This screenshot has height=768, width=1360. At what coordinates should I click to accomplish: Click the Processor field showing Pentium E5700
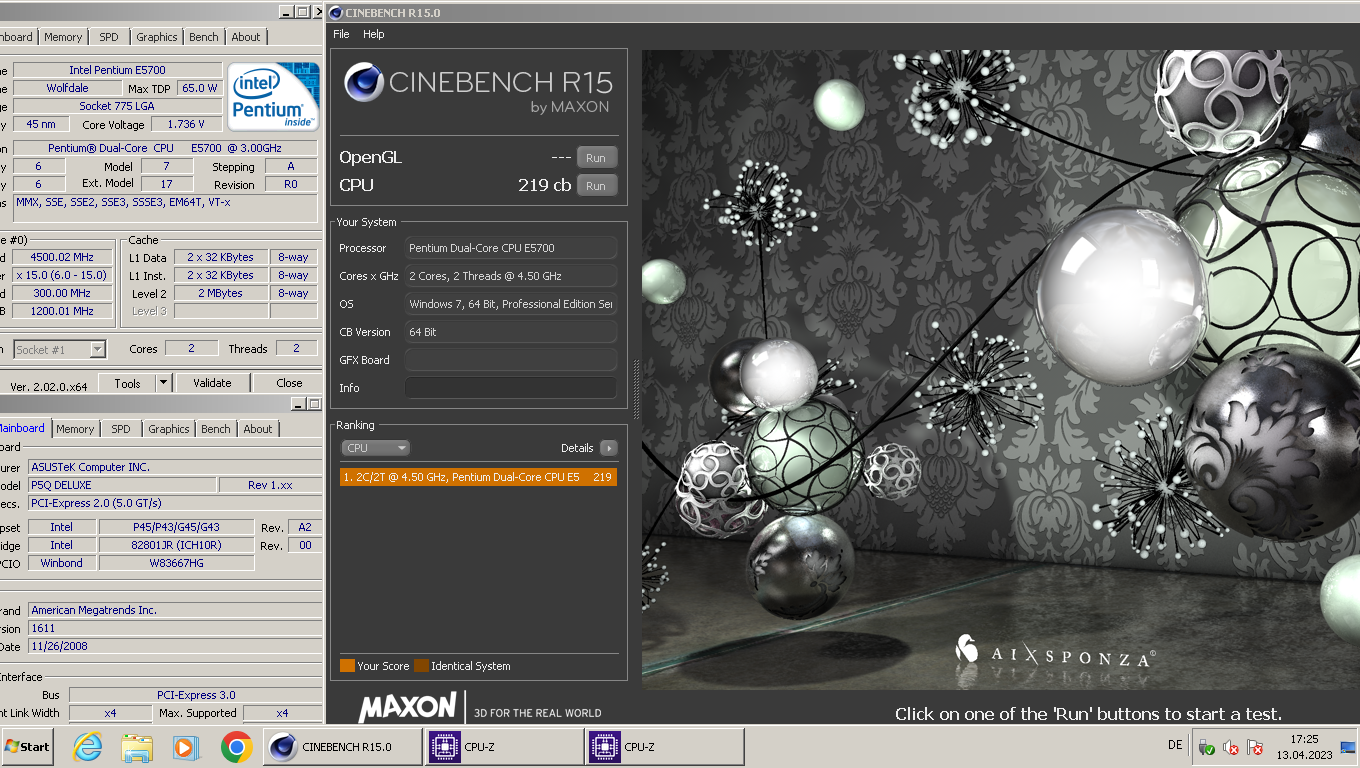coord(510,248)
